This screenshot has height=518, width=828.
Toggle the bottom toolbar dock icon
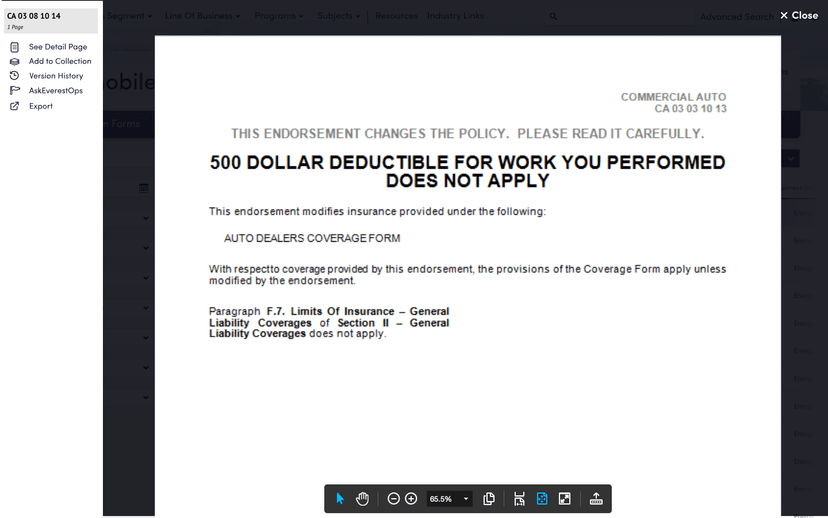(x=596, y=498)
